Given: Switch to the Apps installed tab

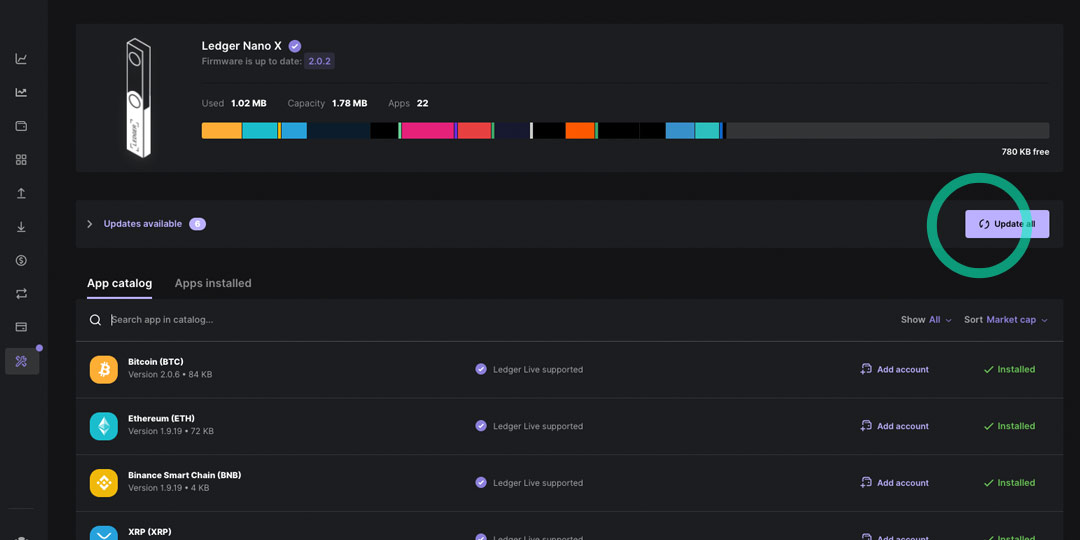Looking at the screenshot, I should coord(213,283).
